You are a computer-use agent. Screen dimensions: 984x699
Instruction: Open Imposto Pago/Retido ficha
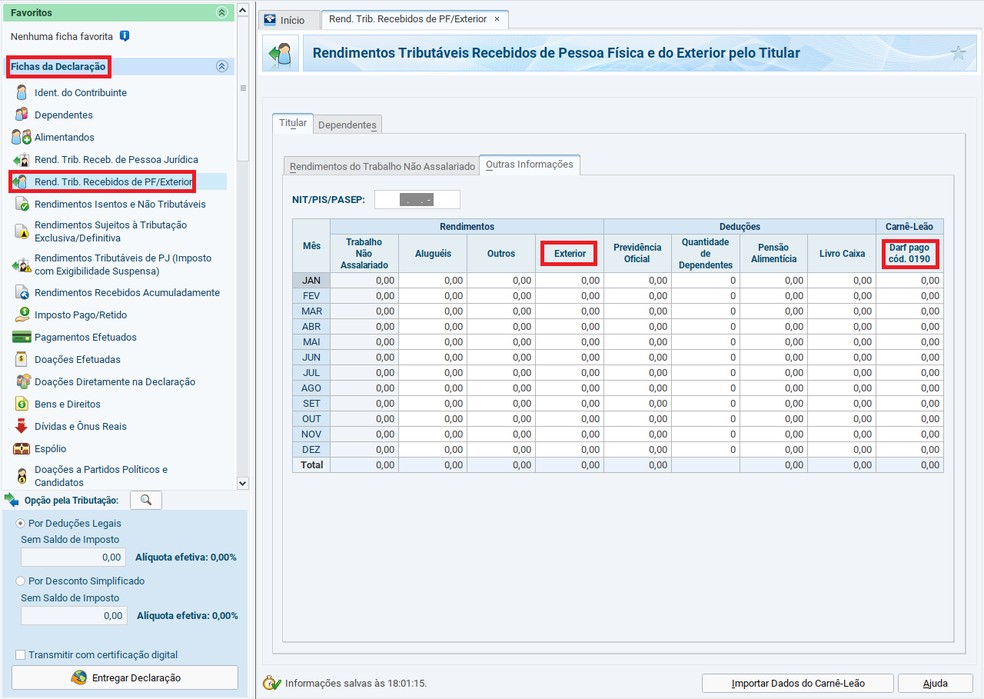(80, 315)
